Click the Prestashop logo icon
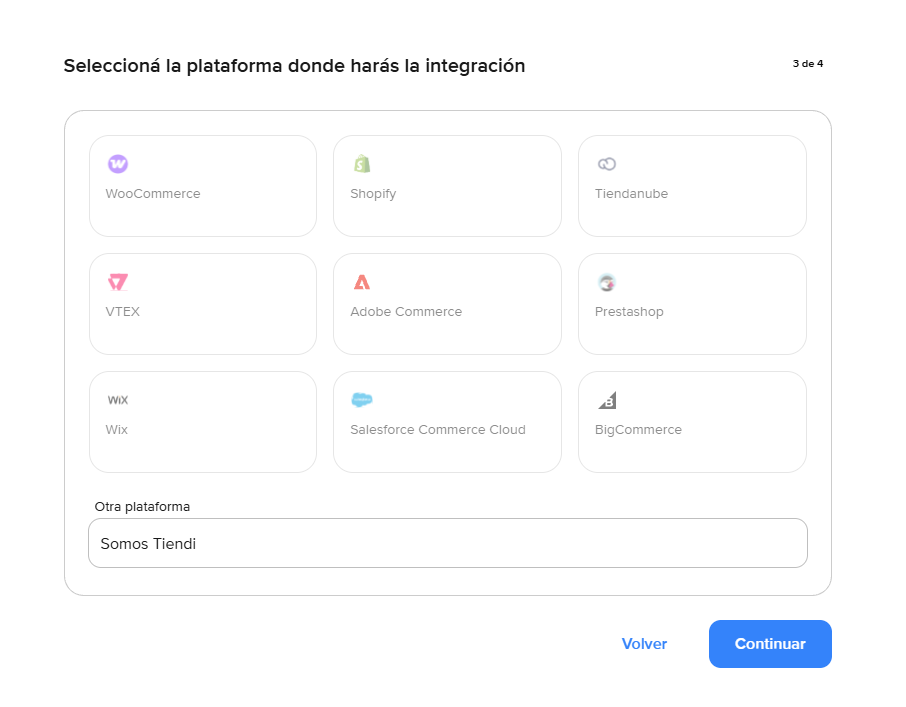The width and height of the screenshot is (906, 707). (607, 282)
